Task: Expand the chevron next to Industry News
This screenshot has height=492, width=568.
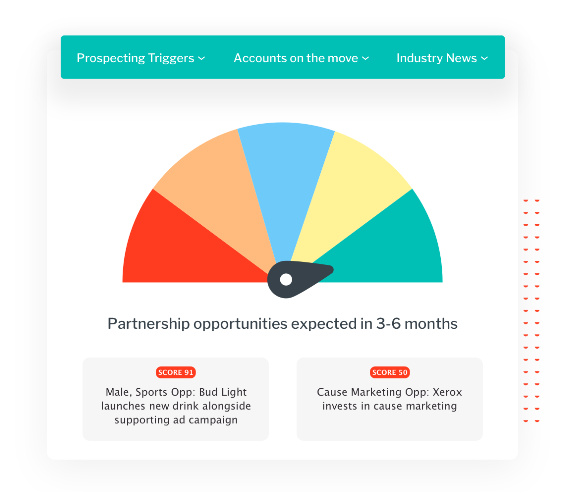Action: point(484,58)
